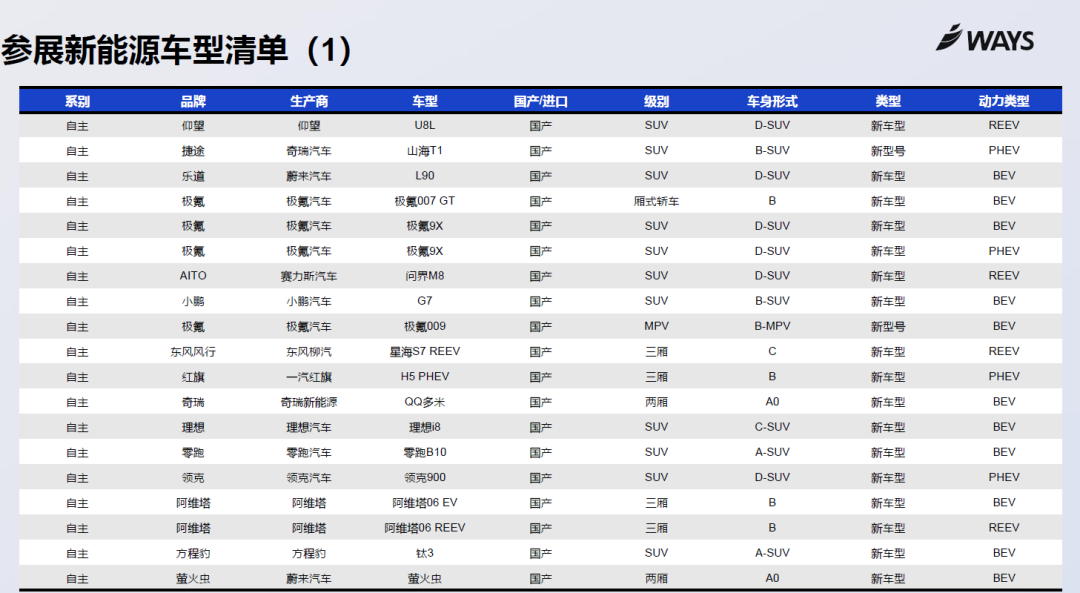
Task: Click the 车型 column header
Action: coord(425,101)
